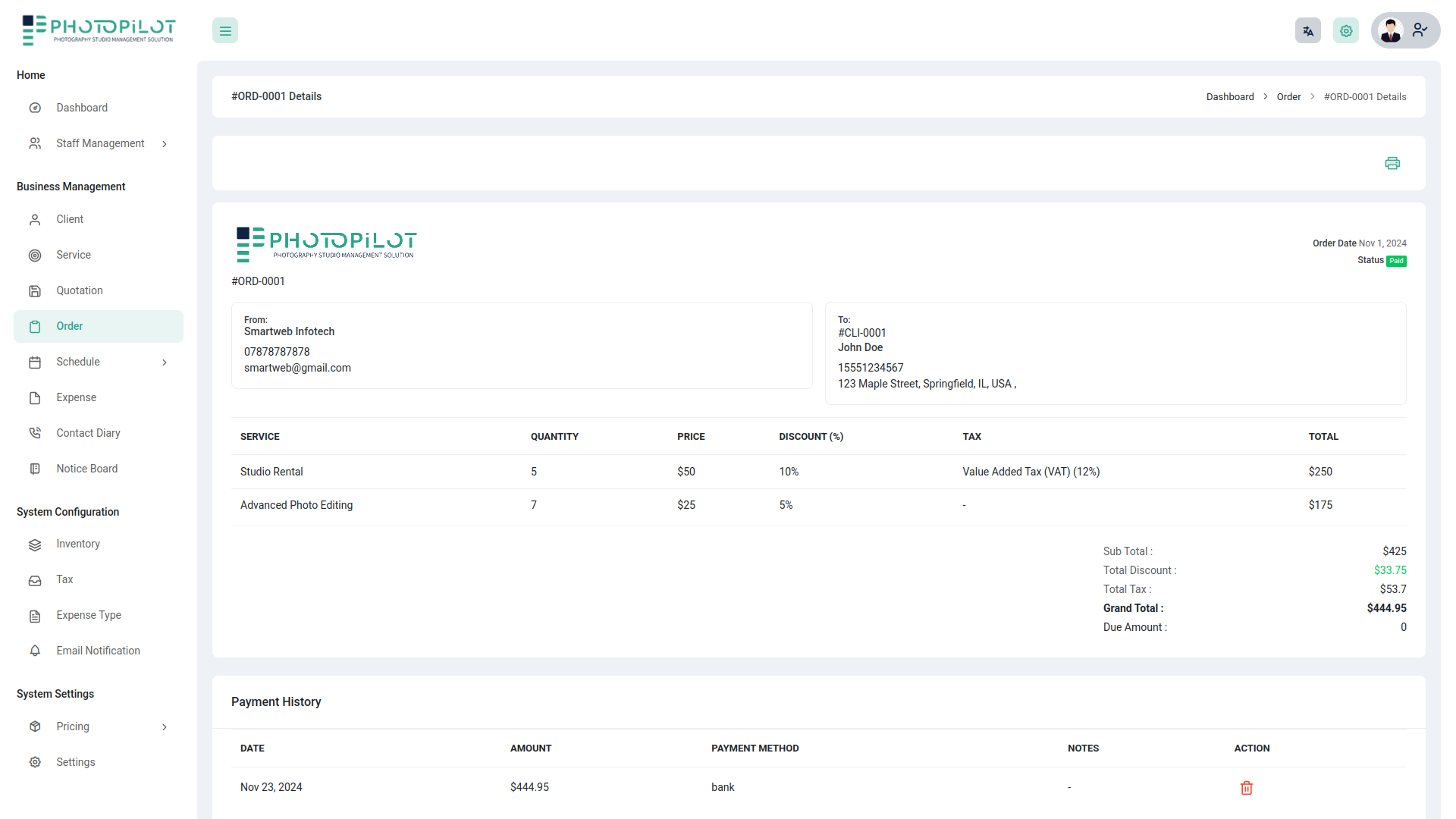Select the Service sidebar icon

click(x=35, y=256)
